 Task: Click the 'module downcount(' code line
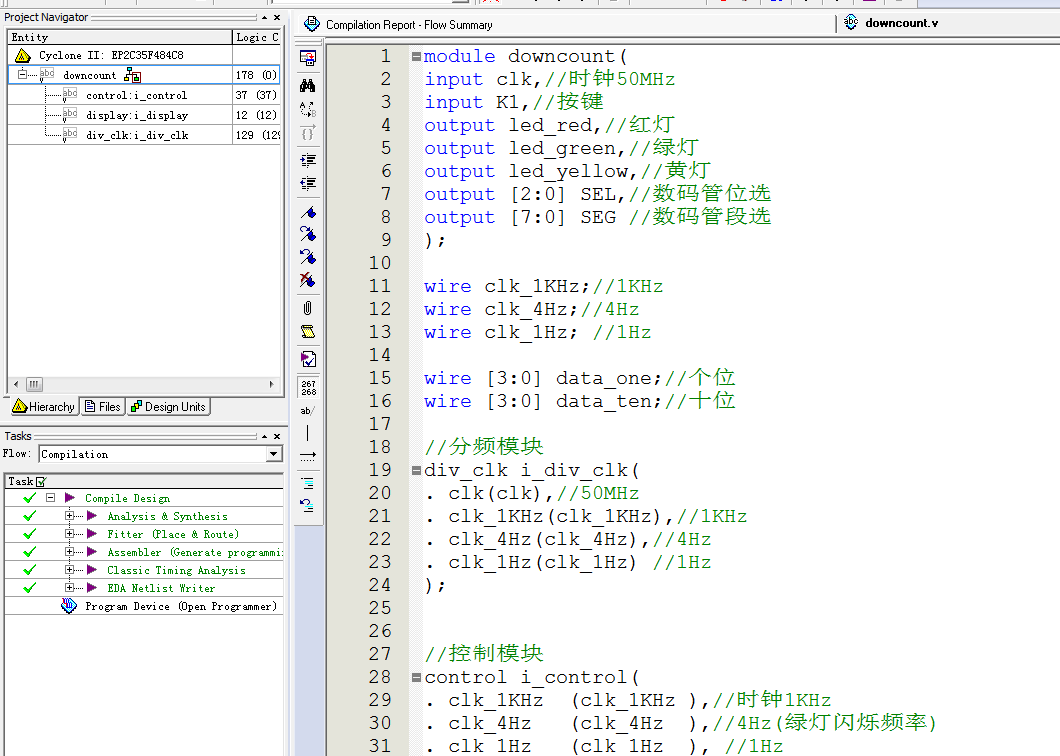coord(526,56)
